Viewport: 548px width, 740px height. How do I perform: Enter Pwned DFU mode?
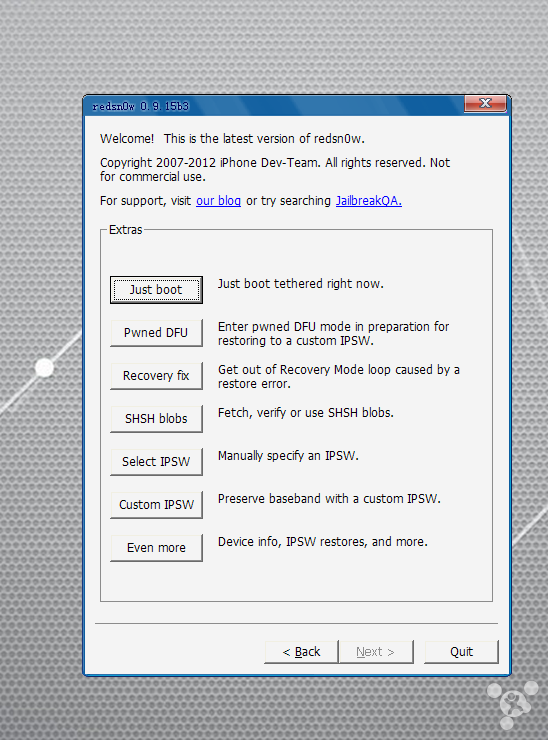pyautogui.click(x=156, y=333)
